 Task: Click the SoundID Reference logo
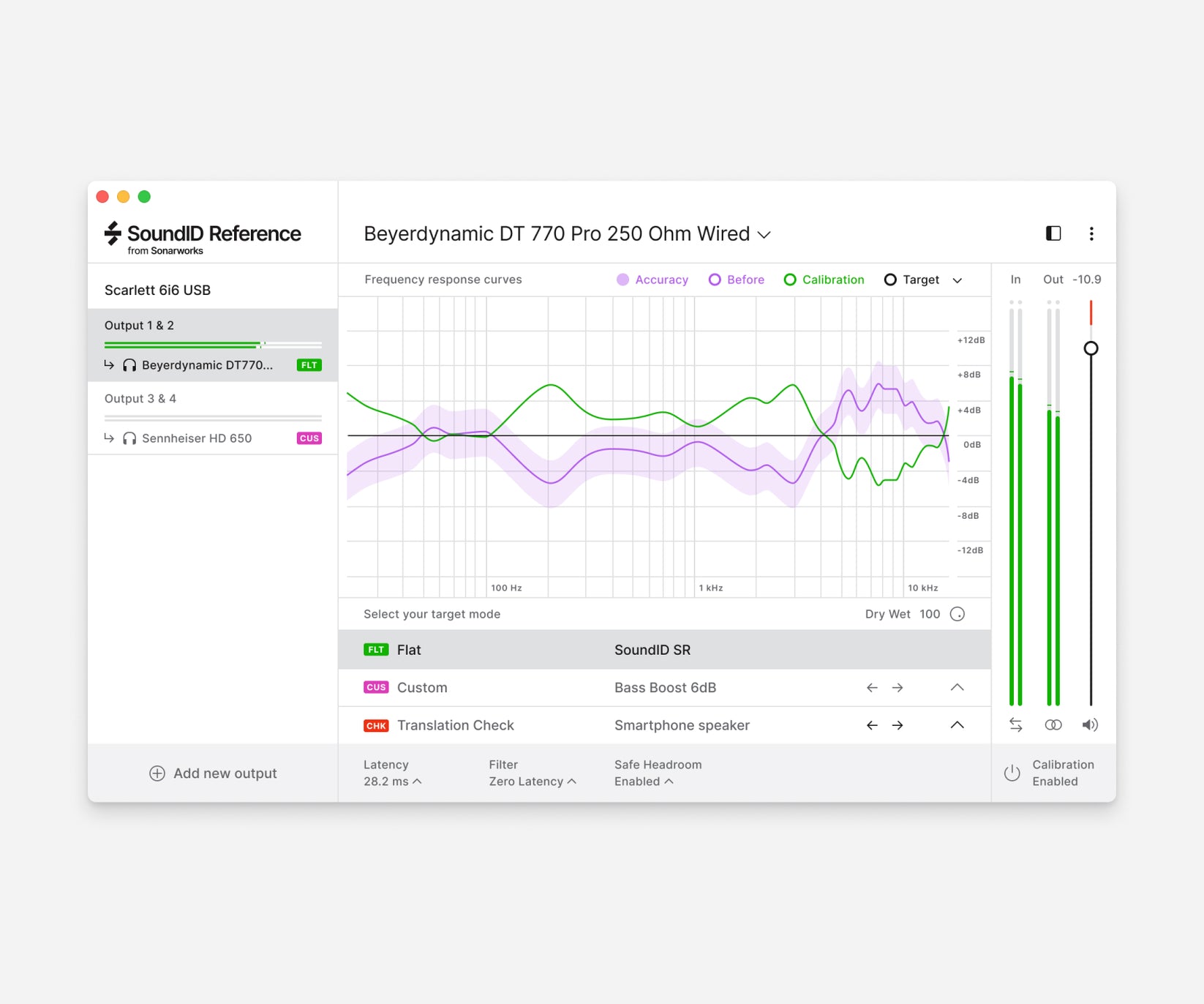point(201,236)
